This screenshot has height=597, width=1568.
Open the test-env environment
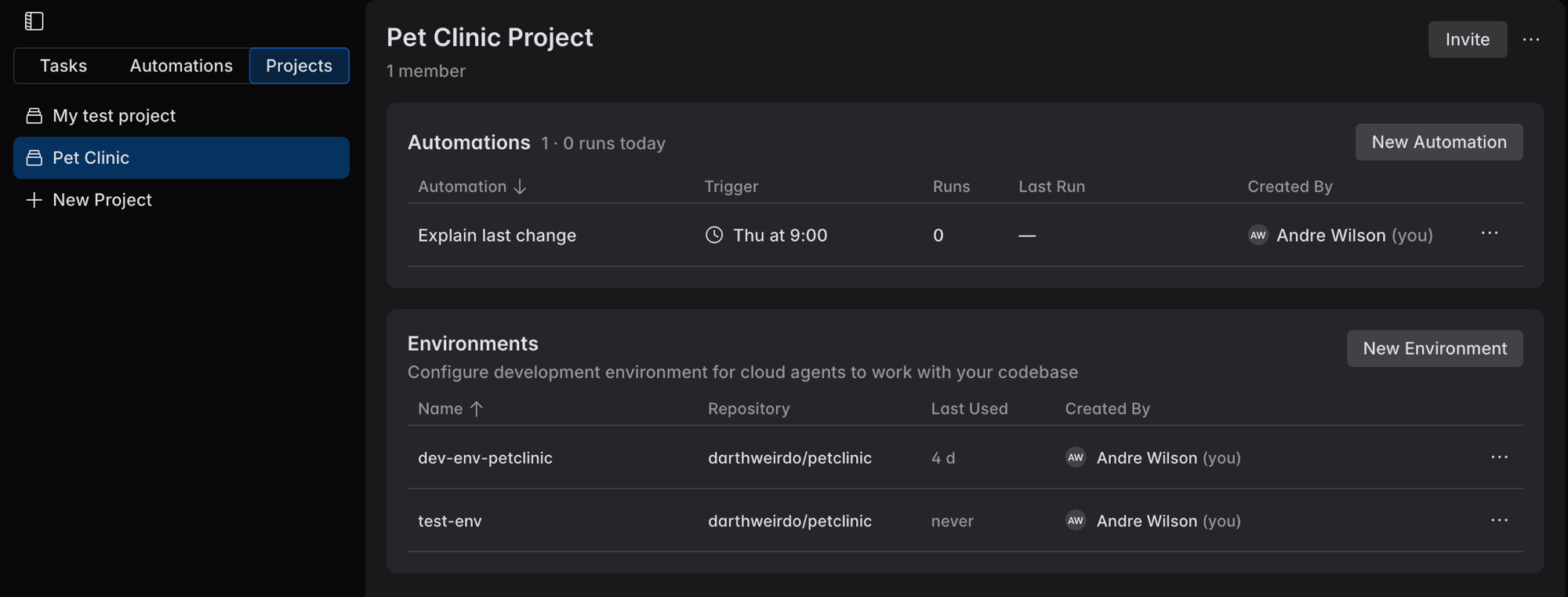point(449,521)
